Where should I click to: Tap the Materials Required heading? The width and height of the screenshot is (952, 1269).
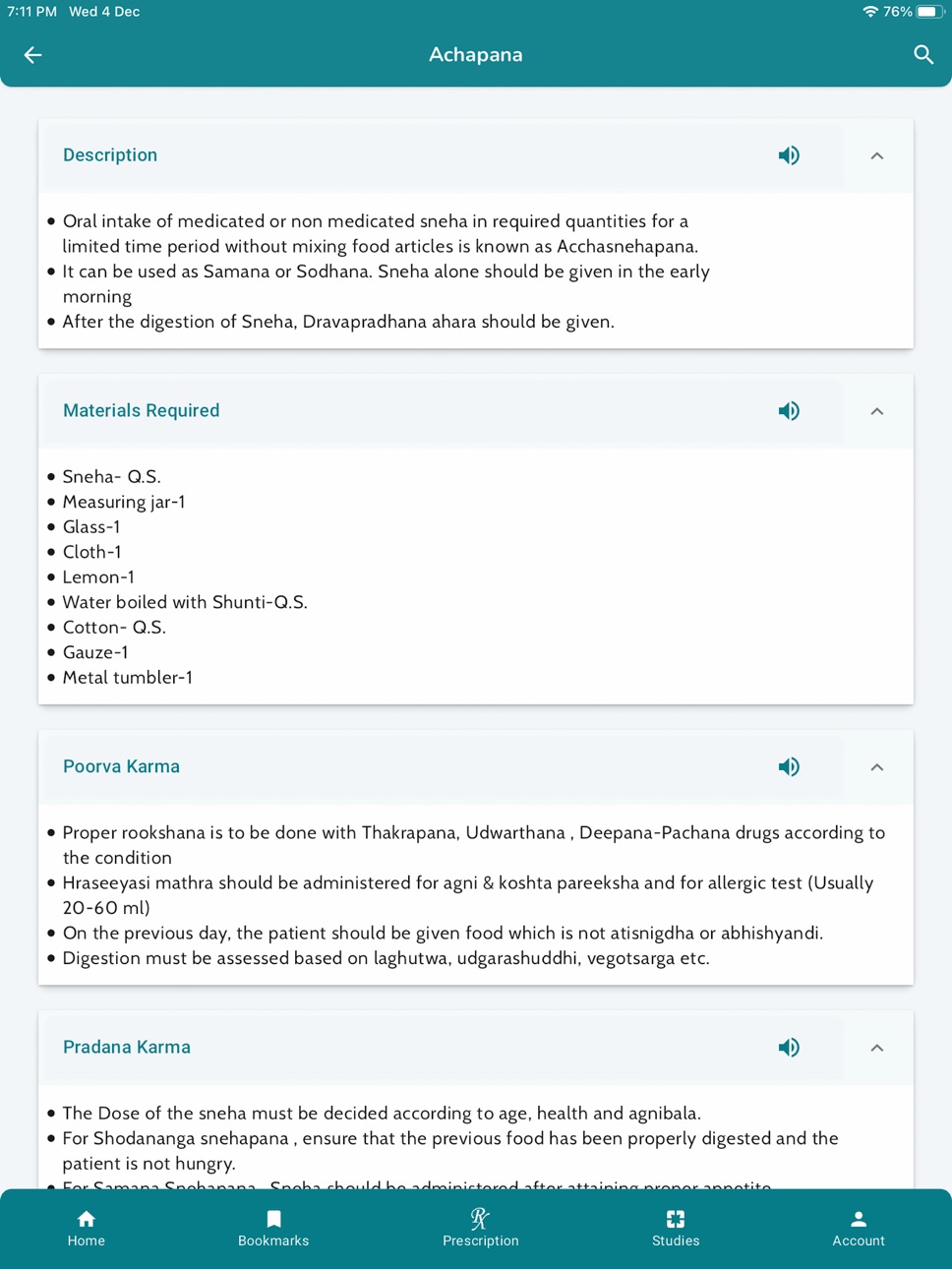tap(142, 411)
